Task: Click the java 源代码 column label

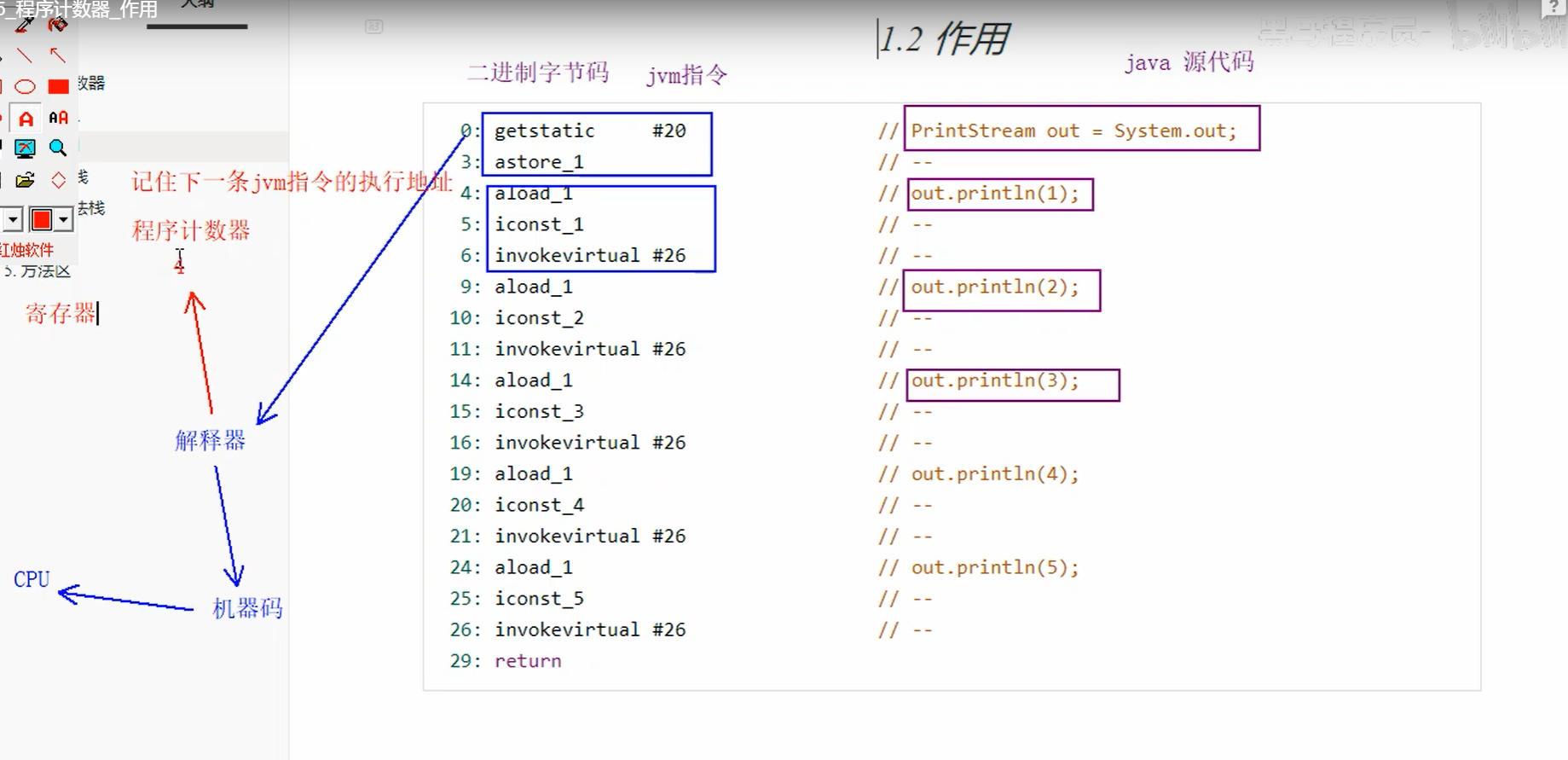Action: pos(1189,62)
